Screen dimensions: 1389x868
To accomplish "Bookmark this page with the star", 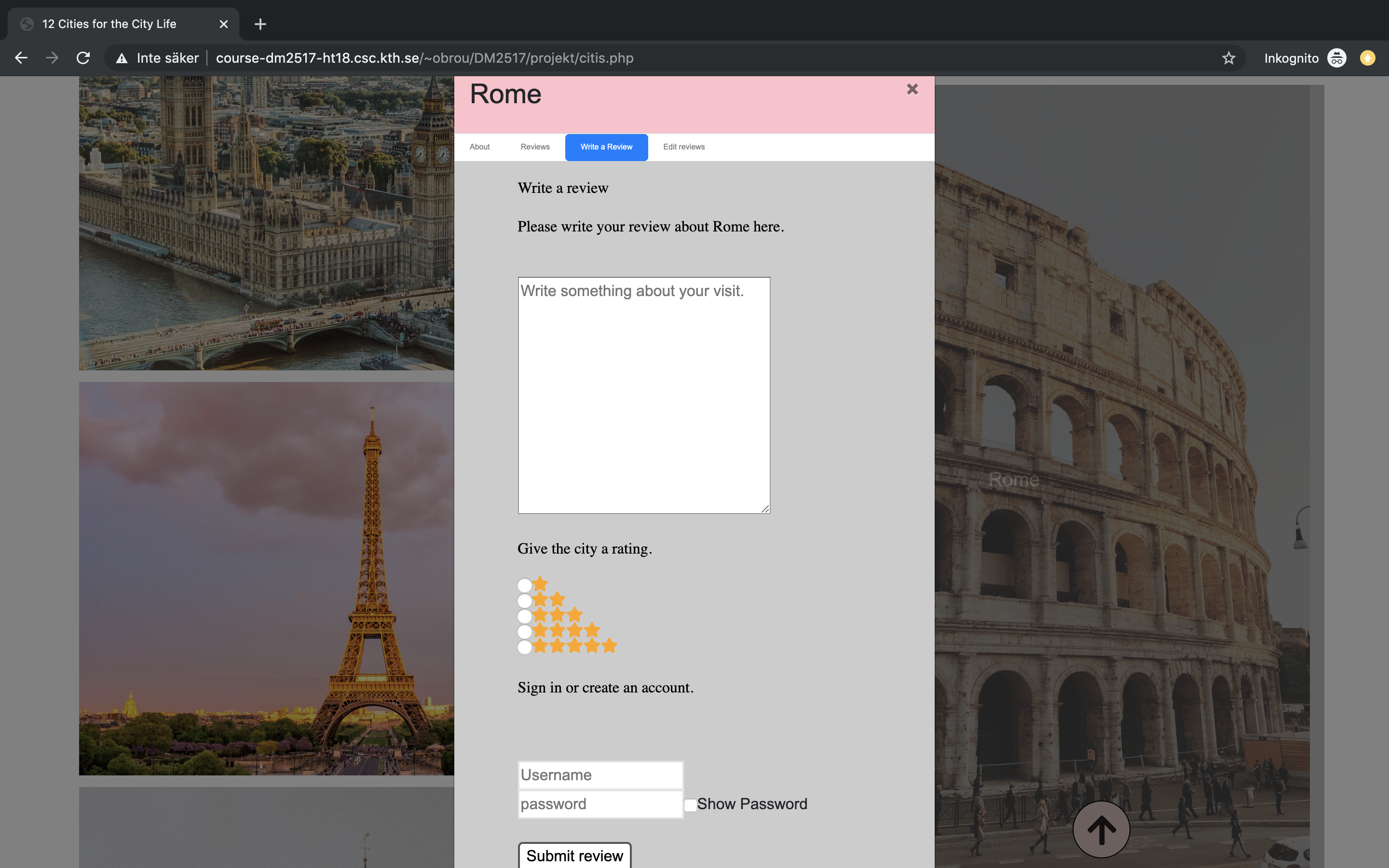I will pos(1228,58).
